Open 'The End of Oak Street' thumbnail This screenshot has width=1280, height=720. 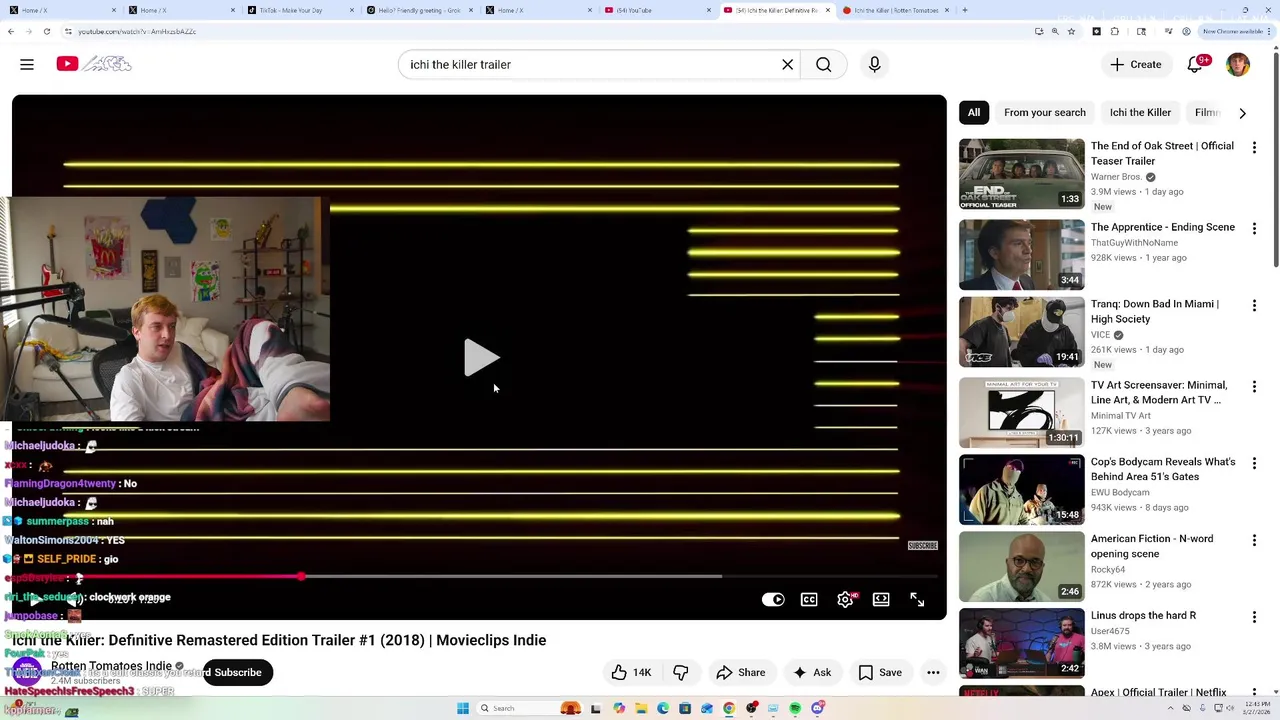click(x=1021, y=174)
